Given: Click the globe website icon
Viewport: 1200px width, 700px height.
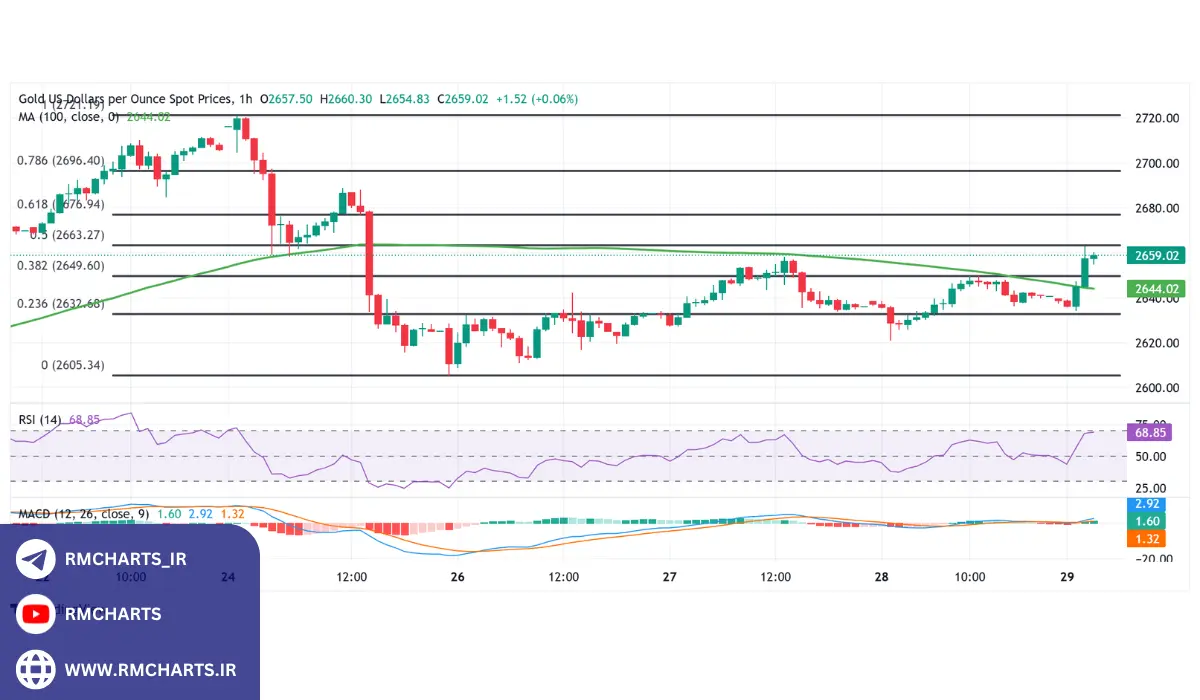Looking at the screenshot, I should coord(36,669).
